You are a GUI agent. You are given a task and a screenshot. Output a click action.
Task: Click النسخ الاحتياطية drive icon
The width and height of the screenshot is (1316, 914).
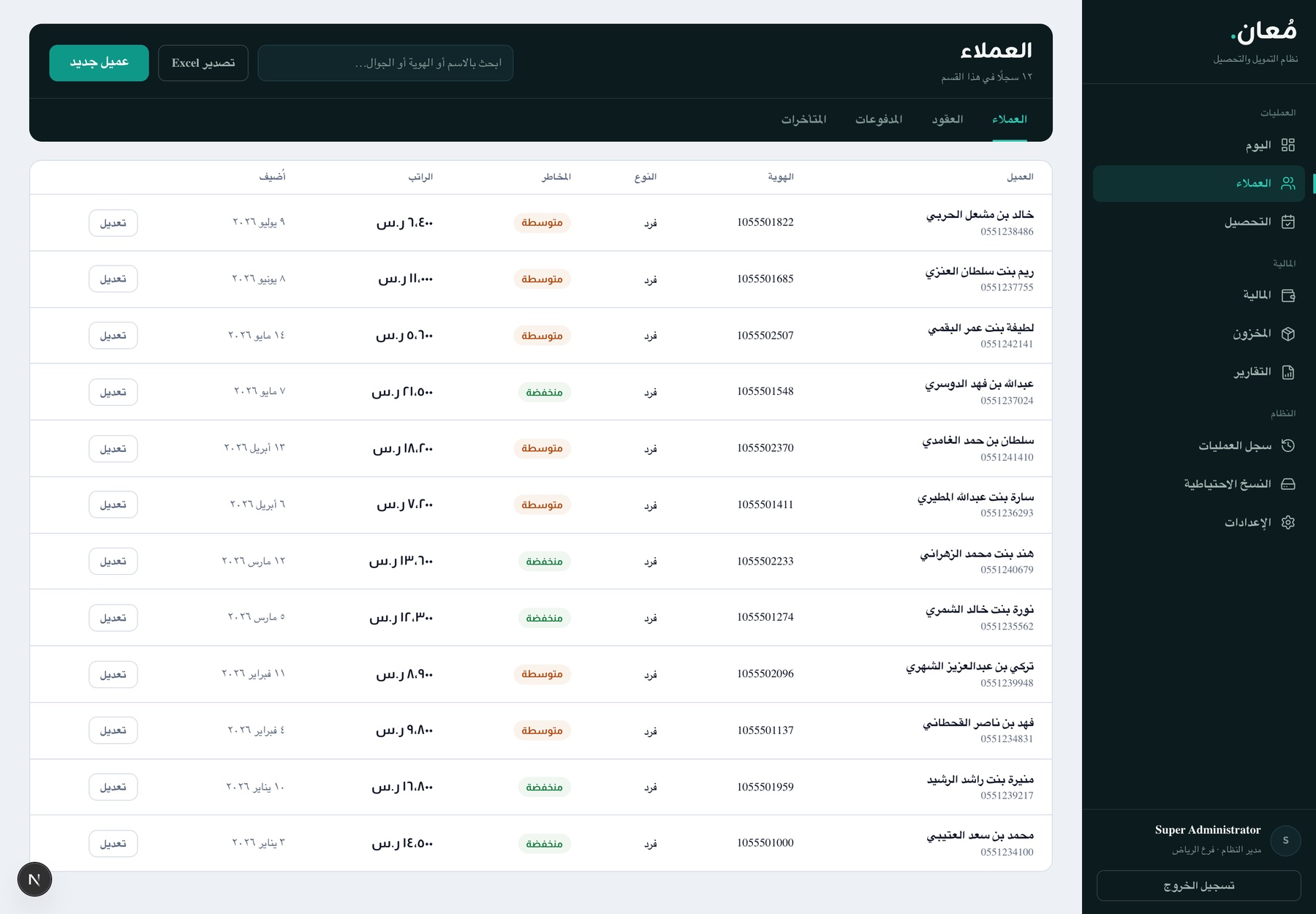[x=1288, y=484]
